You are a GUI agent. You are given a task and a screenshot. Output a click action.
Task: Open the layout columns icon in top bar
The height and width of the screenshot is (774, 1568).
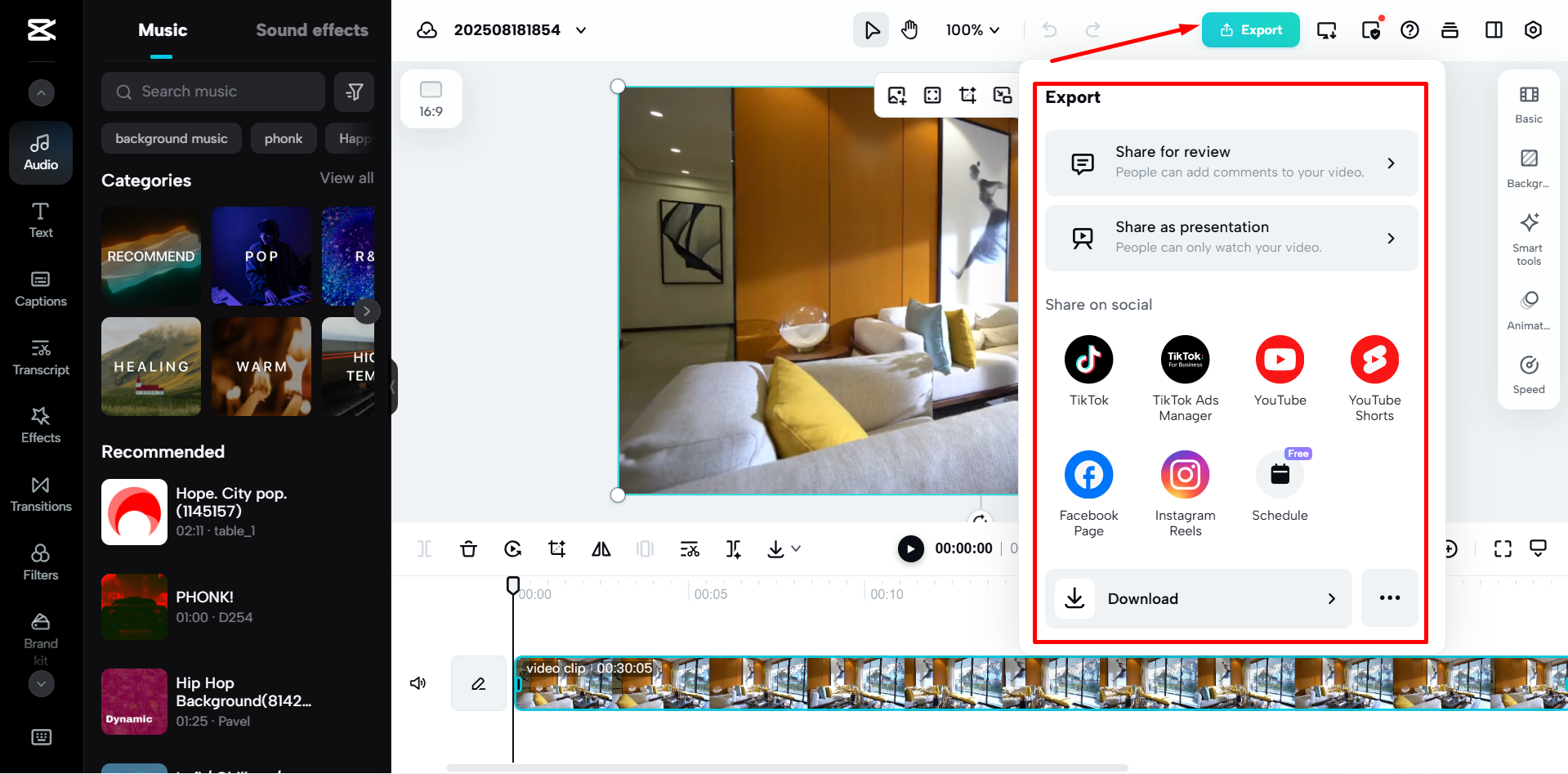(1494, 30)
